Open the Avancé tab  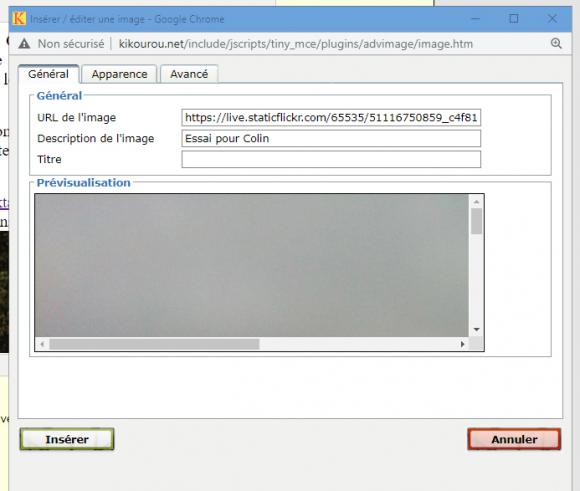189,74
